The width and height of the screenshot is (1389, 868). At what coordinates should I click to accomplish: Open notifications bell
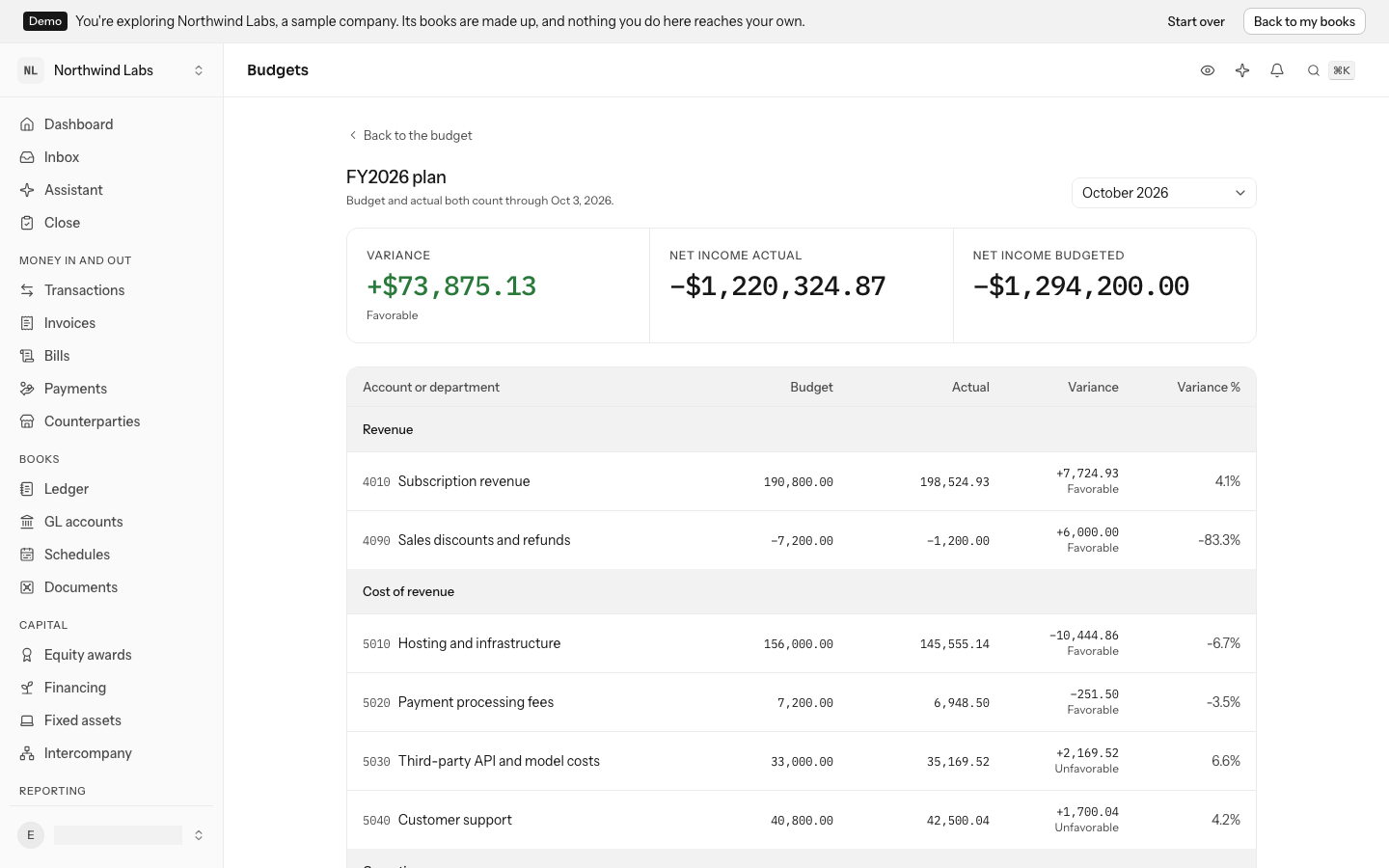1277,70
